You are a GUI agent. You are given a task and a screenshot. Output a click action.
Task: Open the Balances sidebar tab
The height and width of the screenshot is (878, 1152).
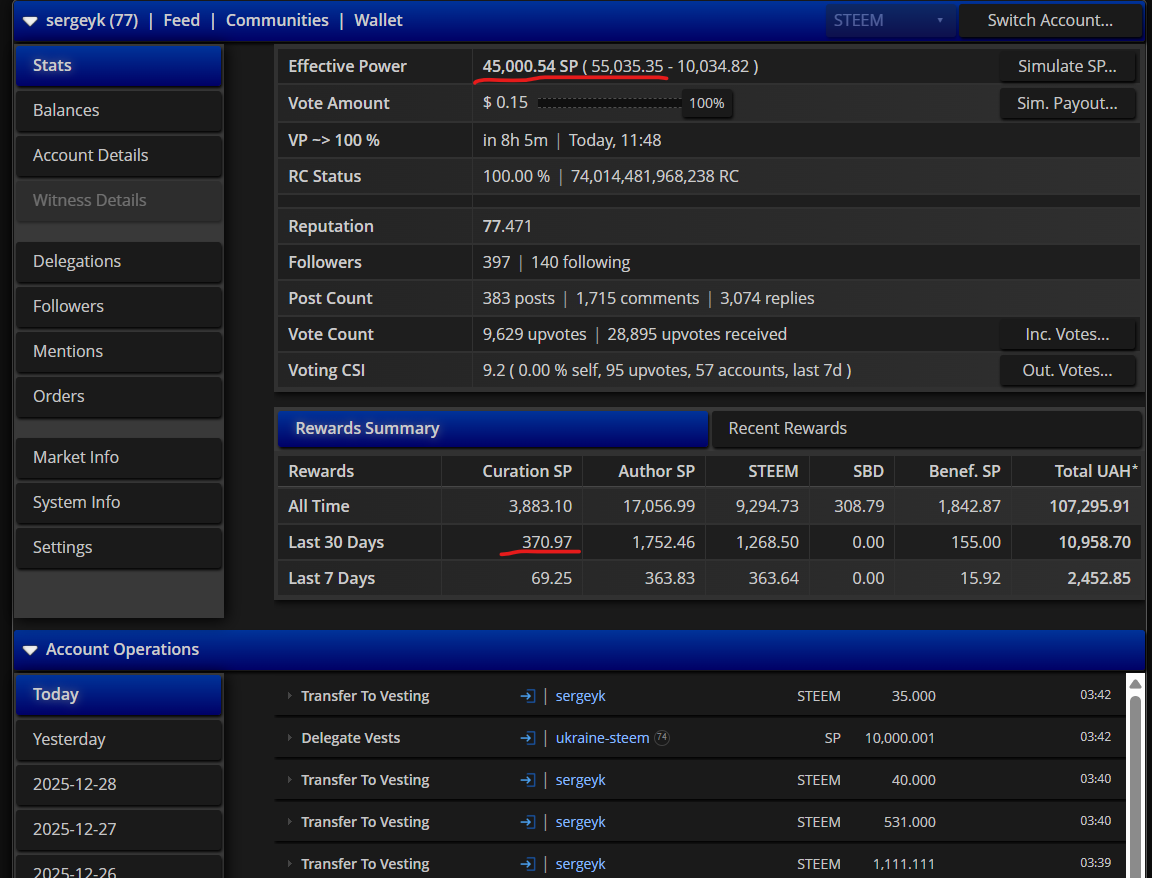coord(119,110)
